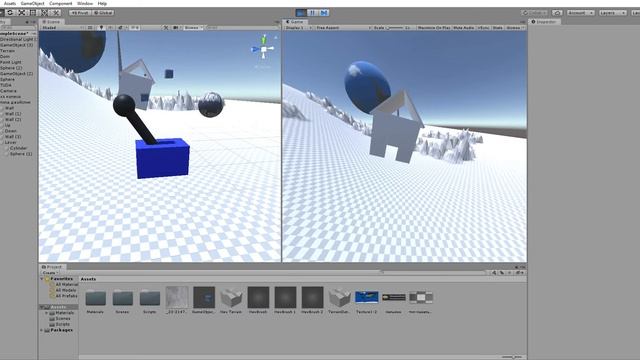Click the Scene view search field
The height and width of the screenshot is (360, 640).
[242, 28]
